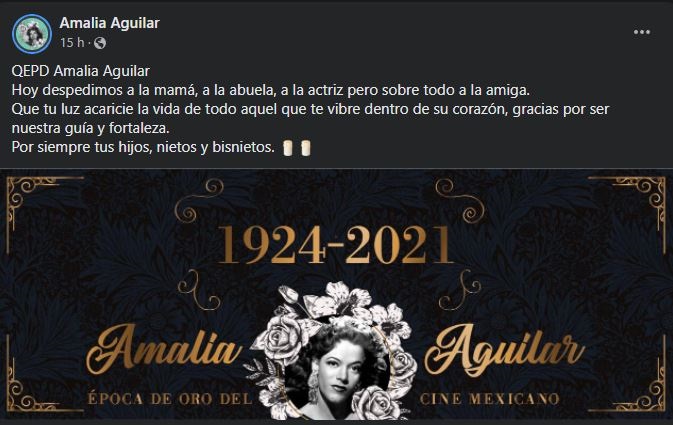
Task: Click the gold script word Aguilar in the banner
Action: pyautogui.click(x=504, y=350)
